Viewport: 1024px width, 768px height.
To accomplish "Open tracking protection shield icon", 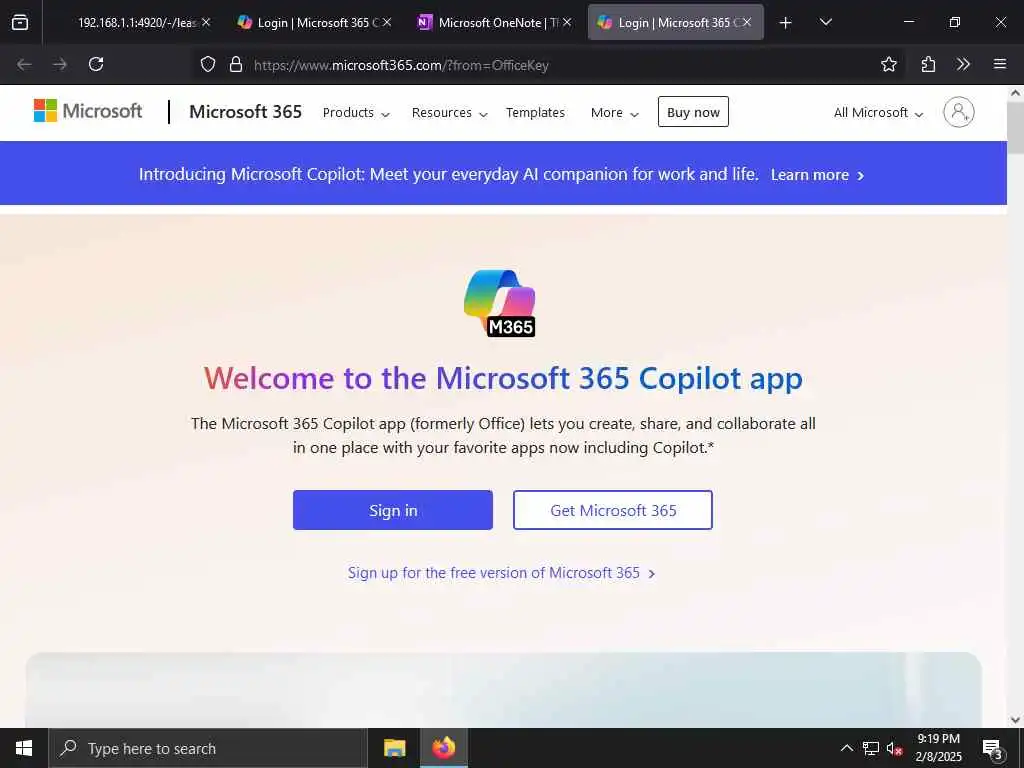I will click(x=208, y=64).
